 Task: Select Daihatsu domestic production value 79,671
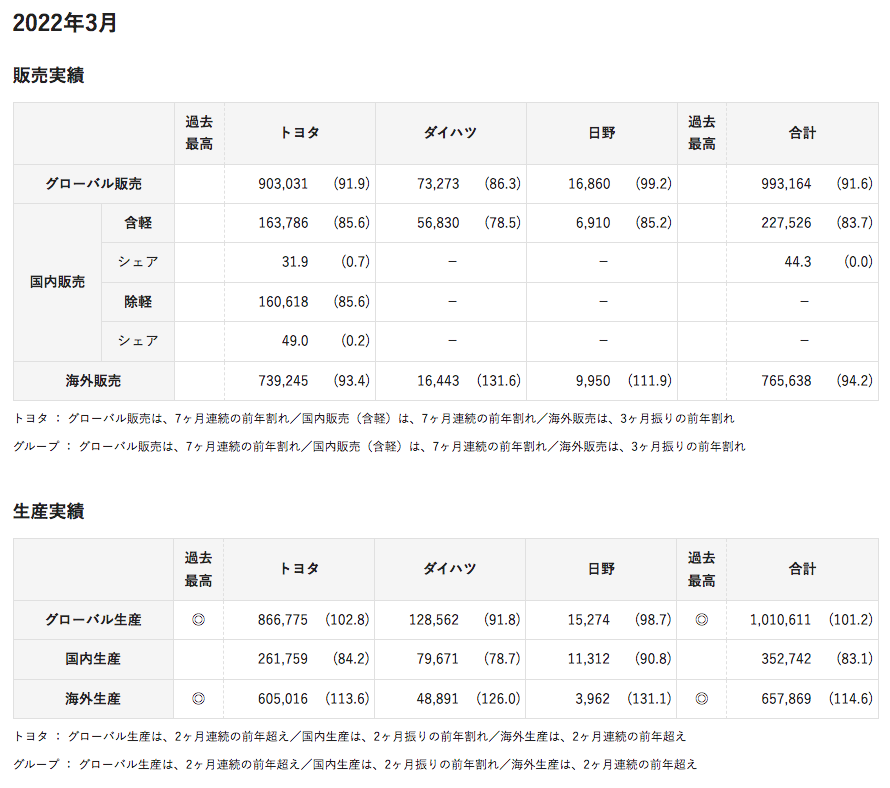(x=437, y=659)
